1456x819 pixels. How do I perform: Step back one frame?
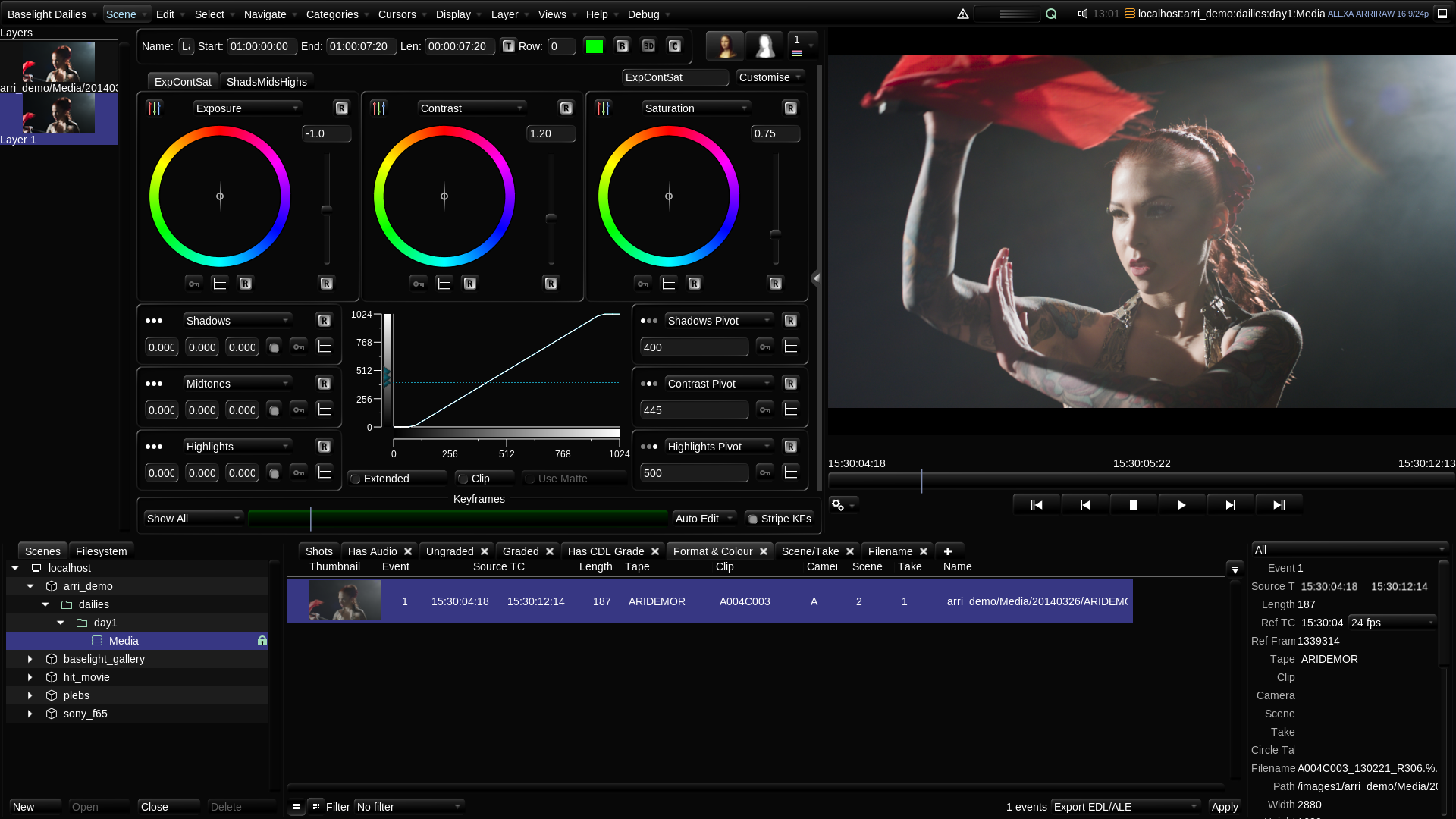(x=1084, y=505)
